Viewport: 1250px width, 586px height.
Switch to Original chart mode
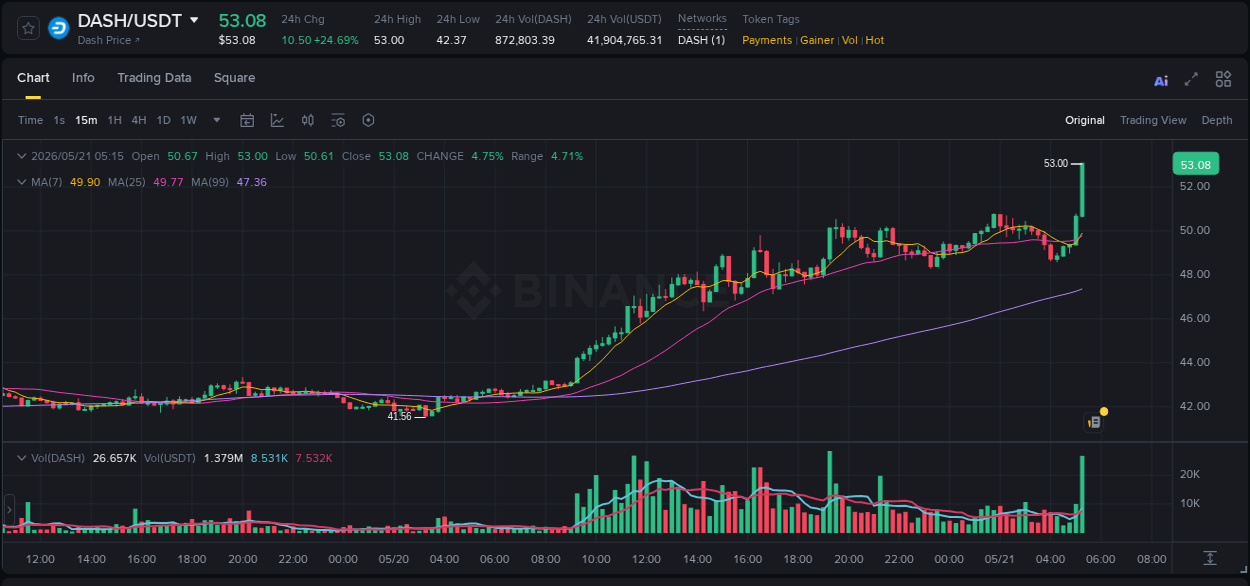(1085, 120)
